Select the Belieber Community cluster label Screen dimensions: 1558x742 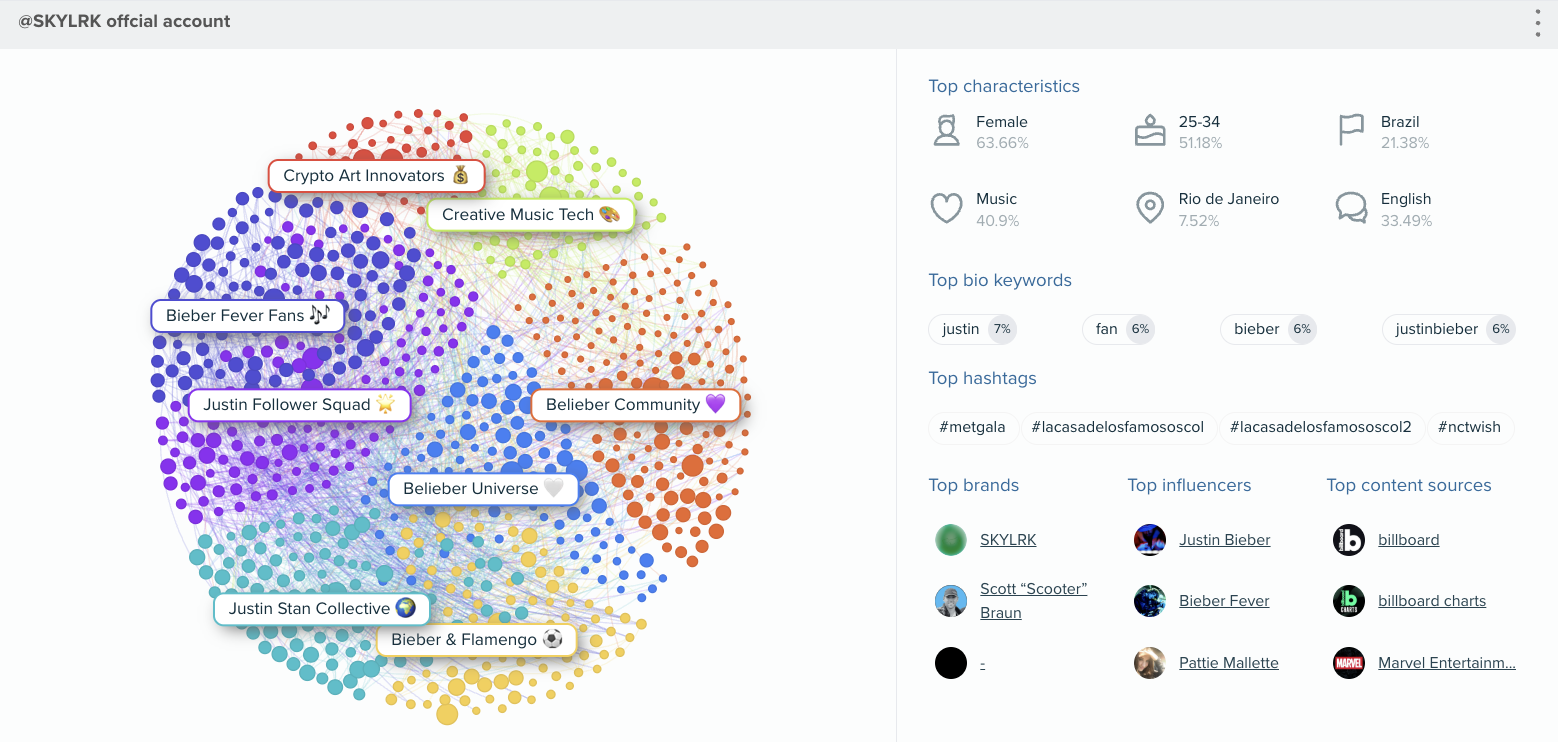coord(635,405)
